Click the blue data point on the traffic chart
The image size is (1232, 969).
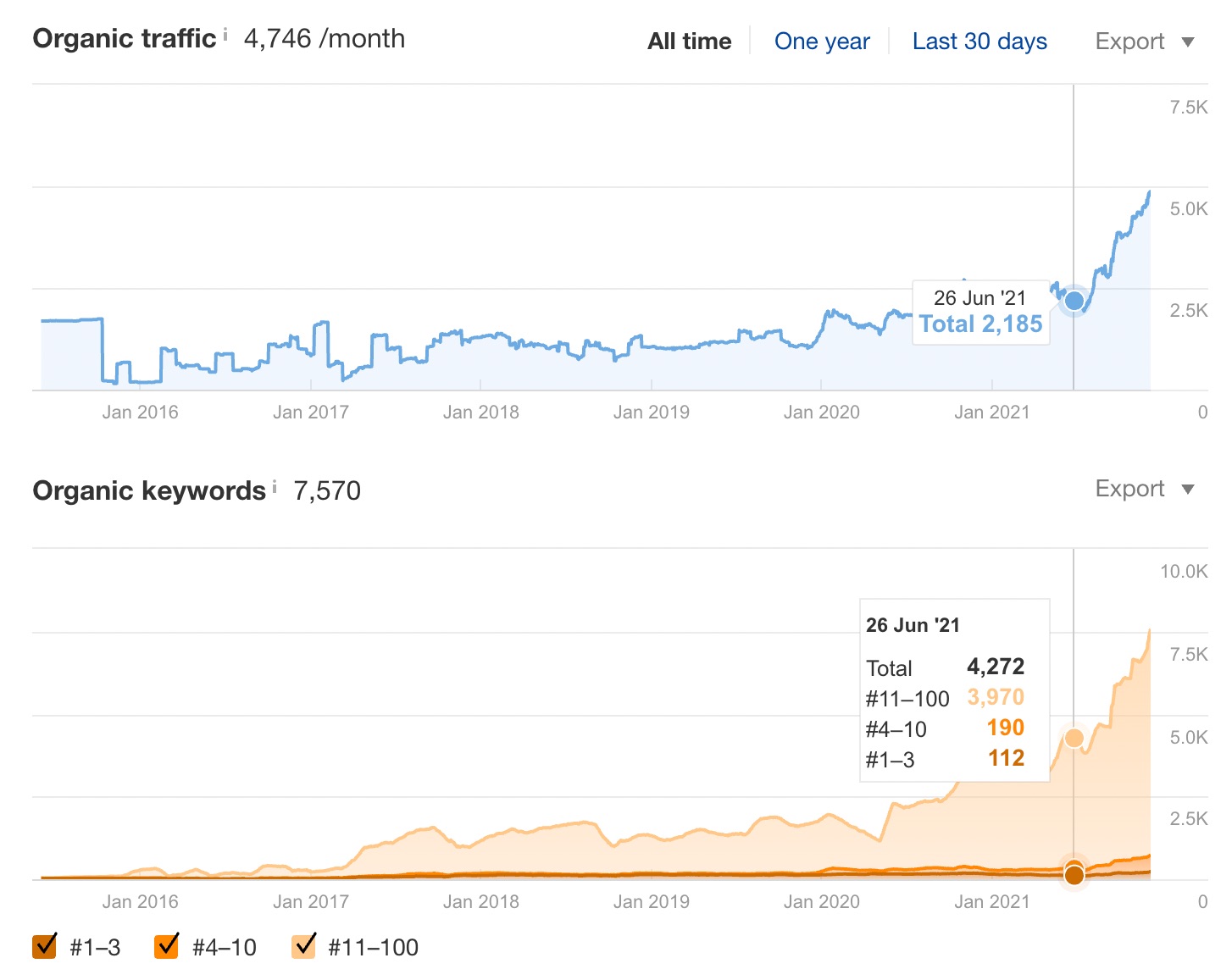tap(1074, 301)
